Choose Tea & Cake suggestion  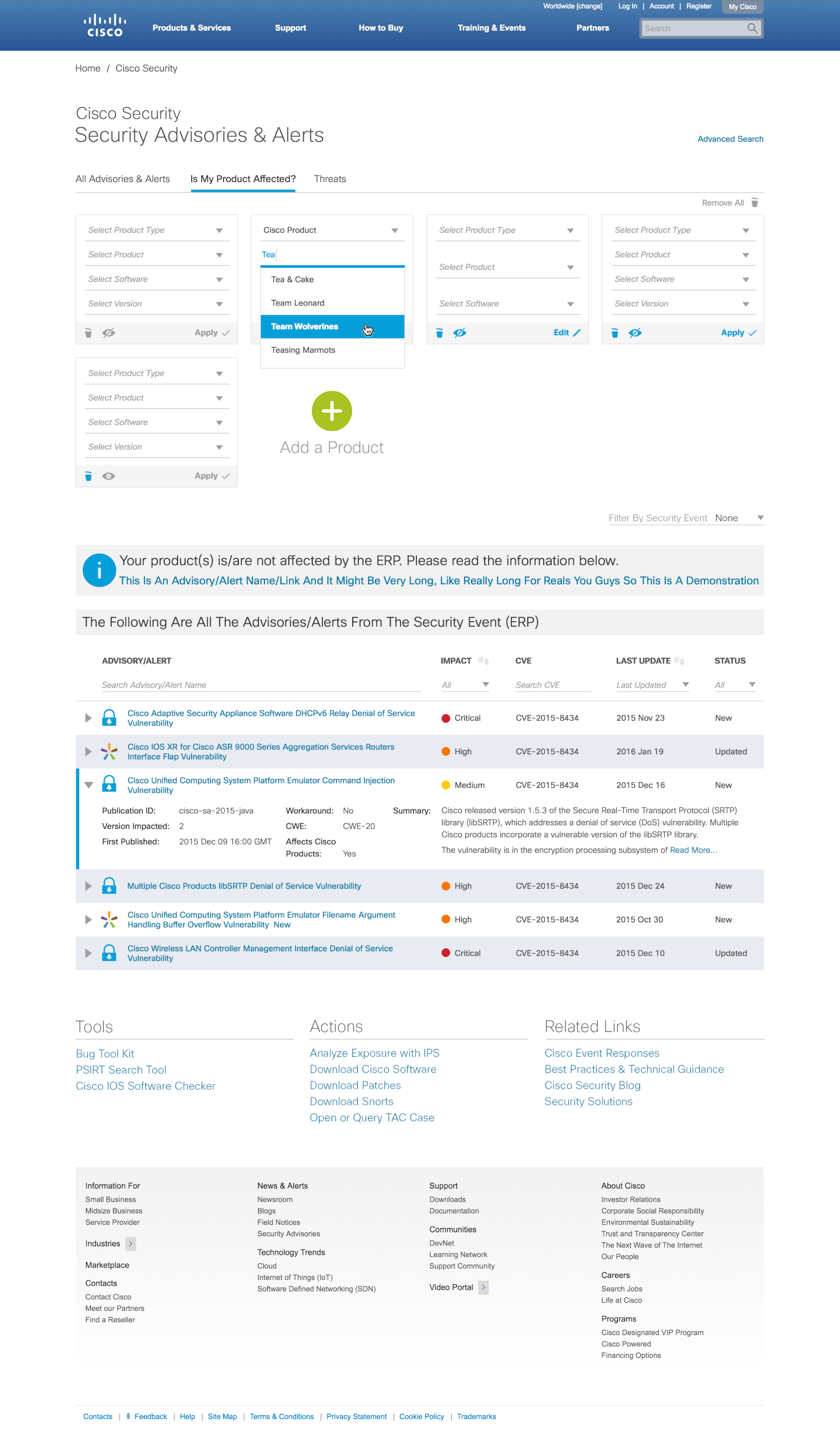point(332,279)
